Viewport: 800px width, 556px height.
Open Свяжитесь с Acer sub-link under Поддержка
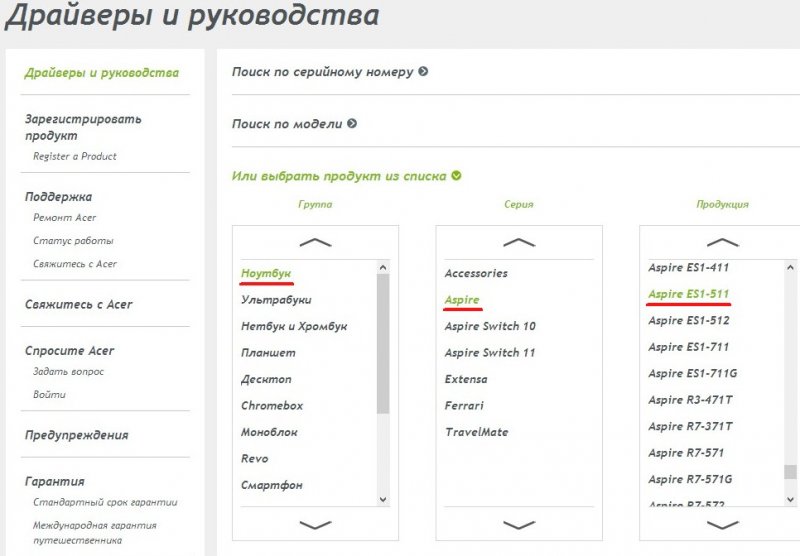point(74,264)
